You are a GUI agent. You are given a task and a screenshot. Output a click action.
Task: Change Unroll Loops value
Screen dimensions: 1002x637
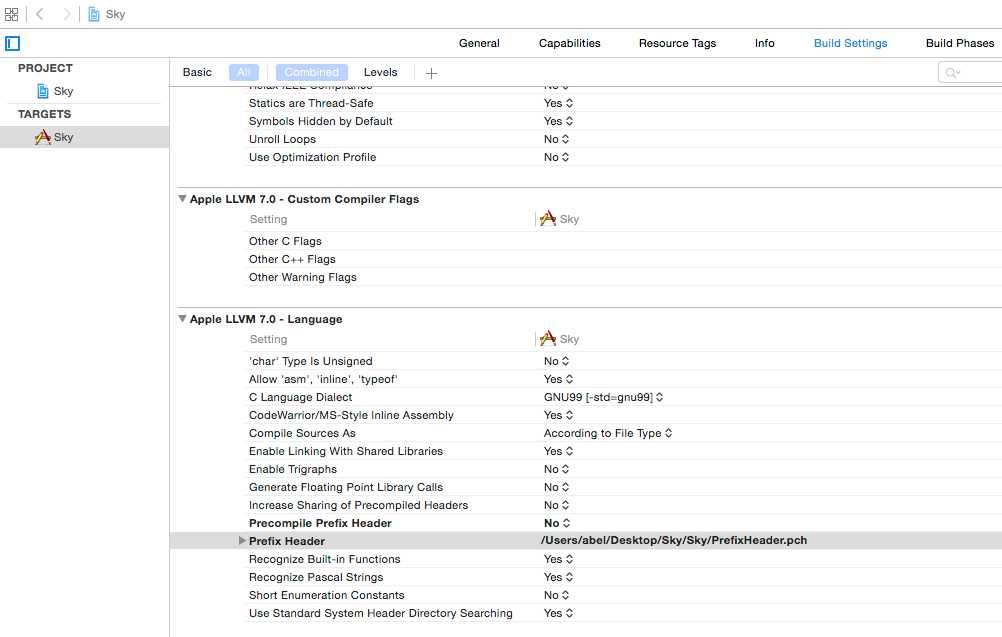tap(556, 139)
